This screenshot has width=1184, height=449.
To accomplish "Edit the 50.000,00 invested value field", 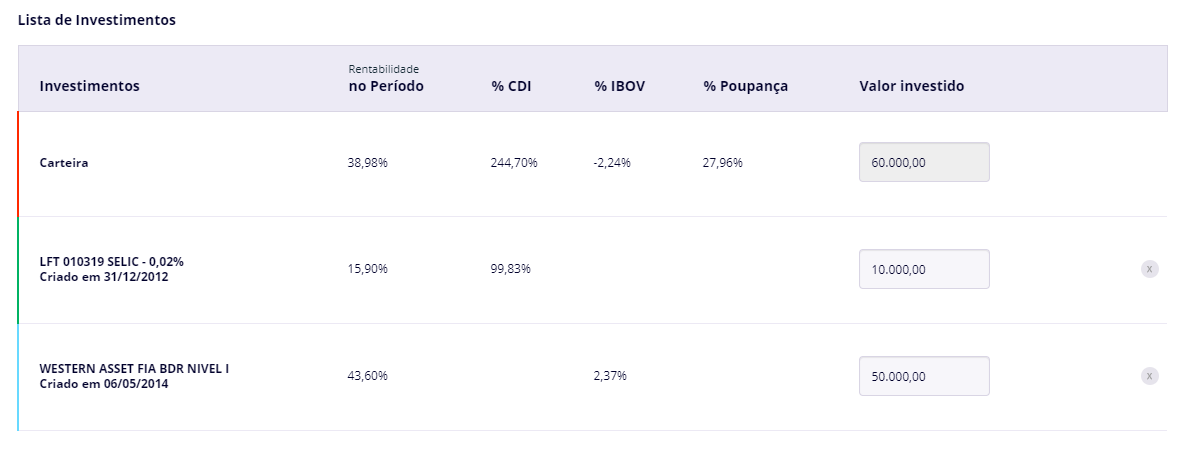I will 924,376.
